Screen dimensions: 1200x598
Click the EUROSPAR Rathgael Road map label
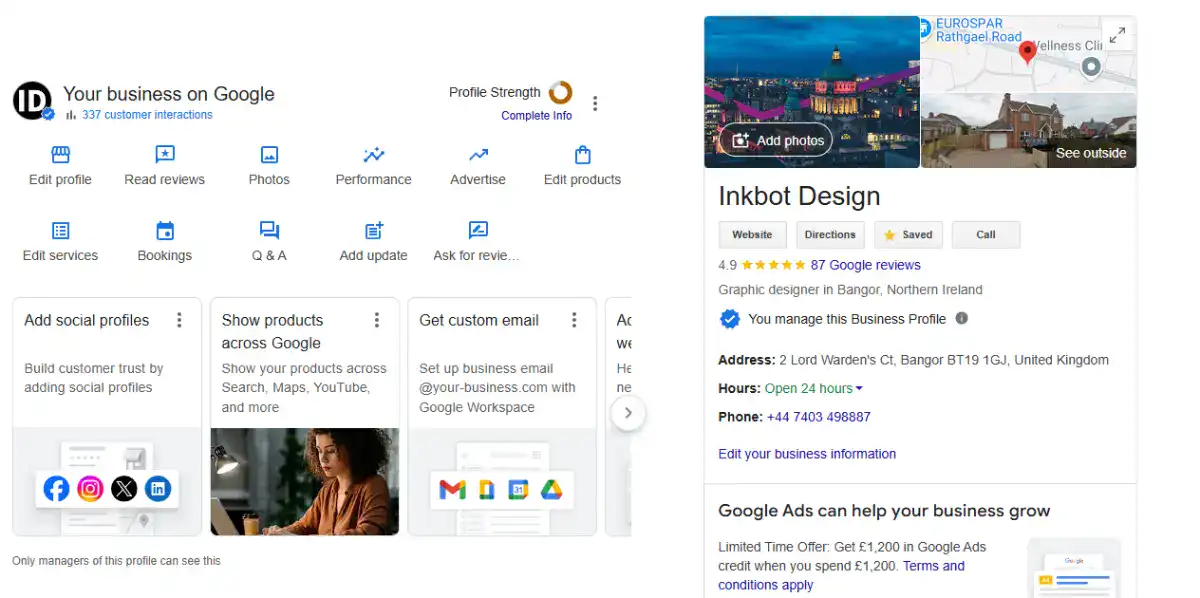click(978, 30)
